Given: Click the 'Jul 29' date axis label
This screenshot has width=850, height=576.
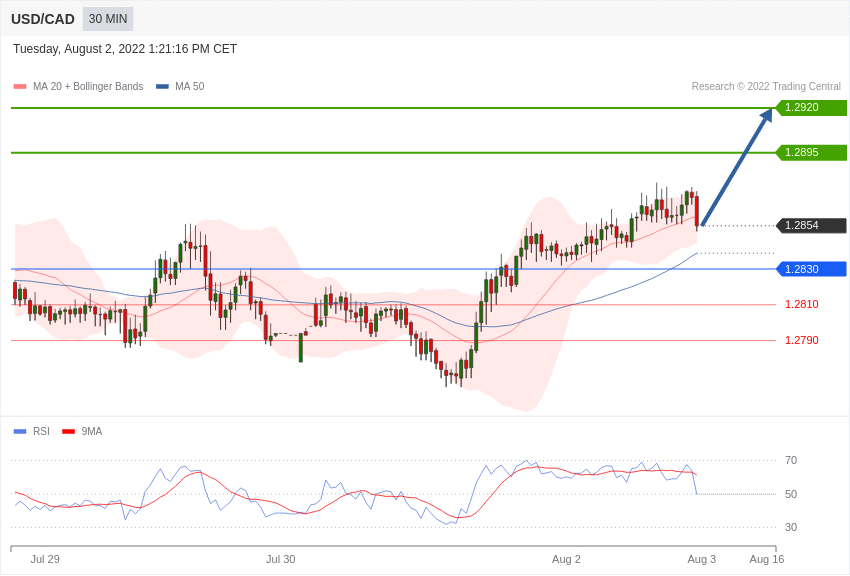Looking at the screenshot, I should click(x=45, y=559).
